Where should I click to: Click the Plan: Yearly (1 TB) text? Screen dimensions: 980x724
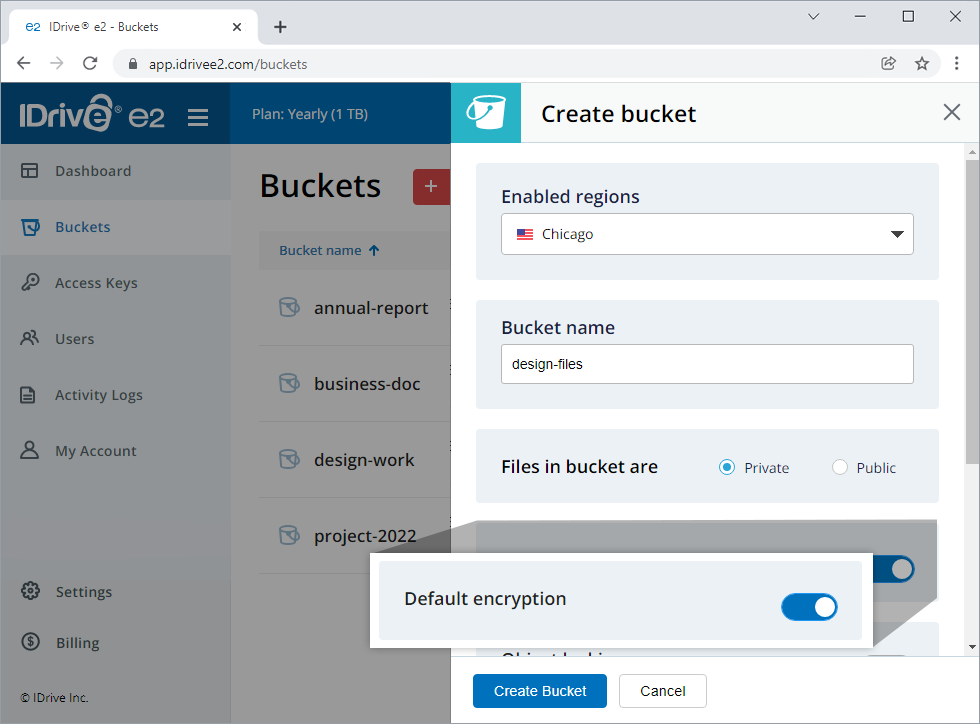(310, 114)
